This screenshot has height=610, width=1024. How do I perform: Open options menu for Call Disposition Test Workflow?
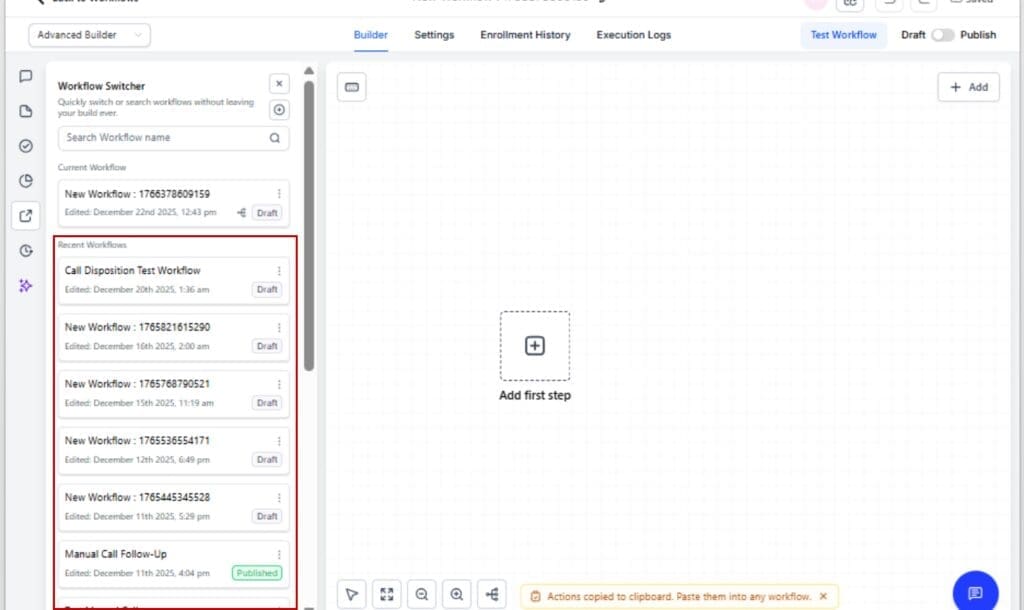279,271
